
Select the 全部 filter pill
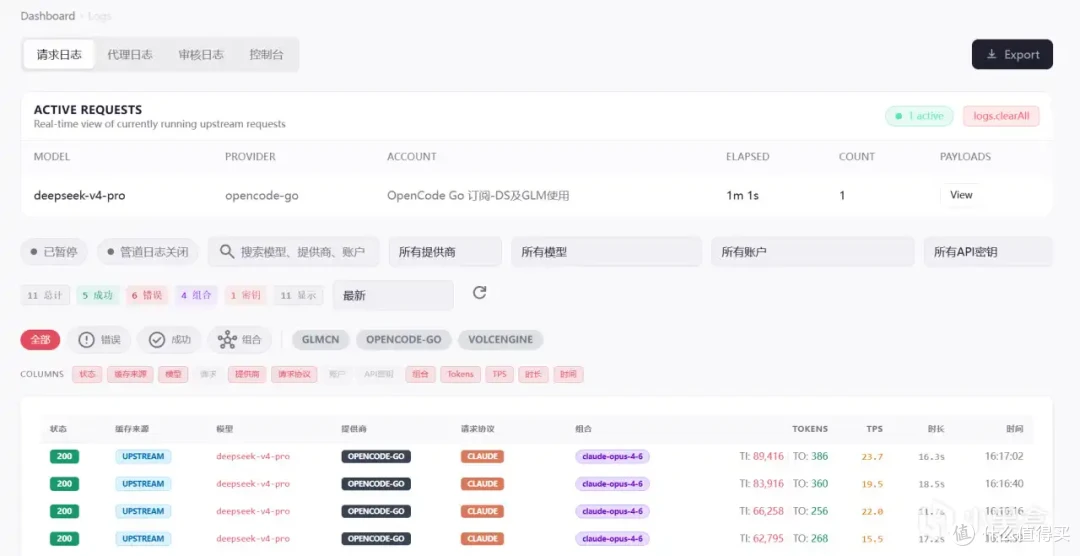41,340
